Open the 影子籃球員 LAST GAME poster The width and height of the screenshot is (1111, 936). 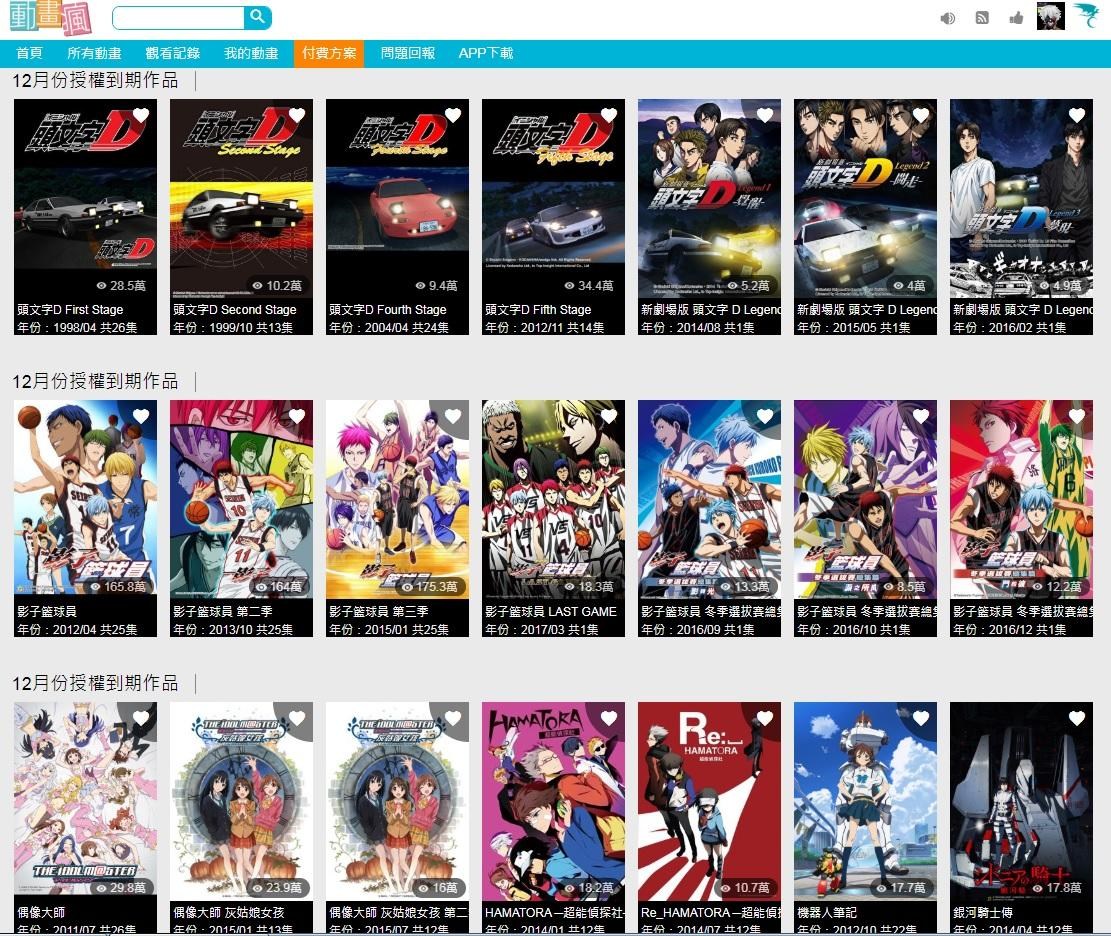[553, 500]
